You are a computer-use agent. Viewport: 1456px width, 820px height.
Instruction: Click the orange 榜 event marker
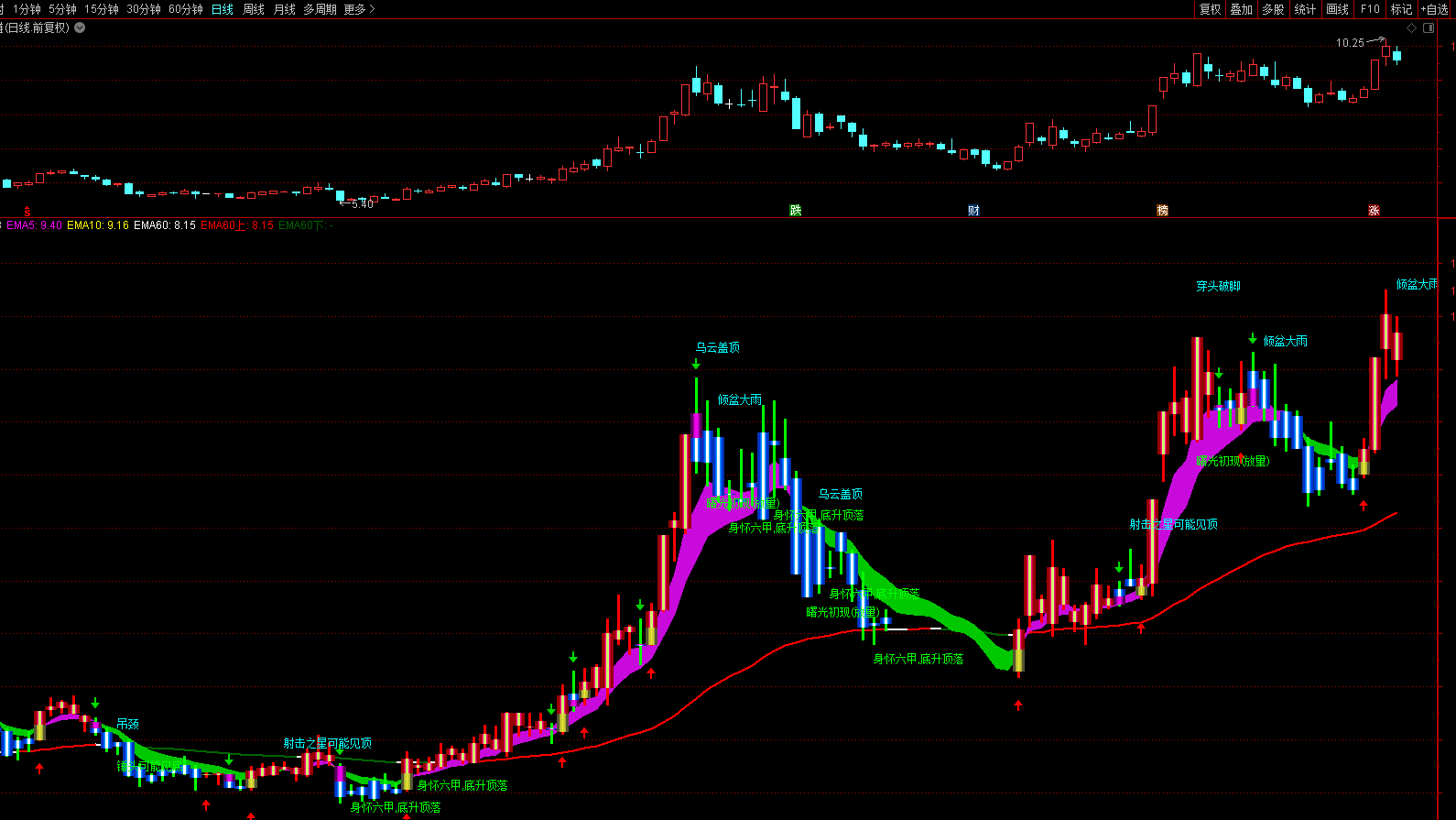1162,211
